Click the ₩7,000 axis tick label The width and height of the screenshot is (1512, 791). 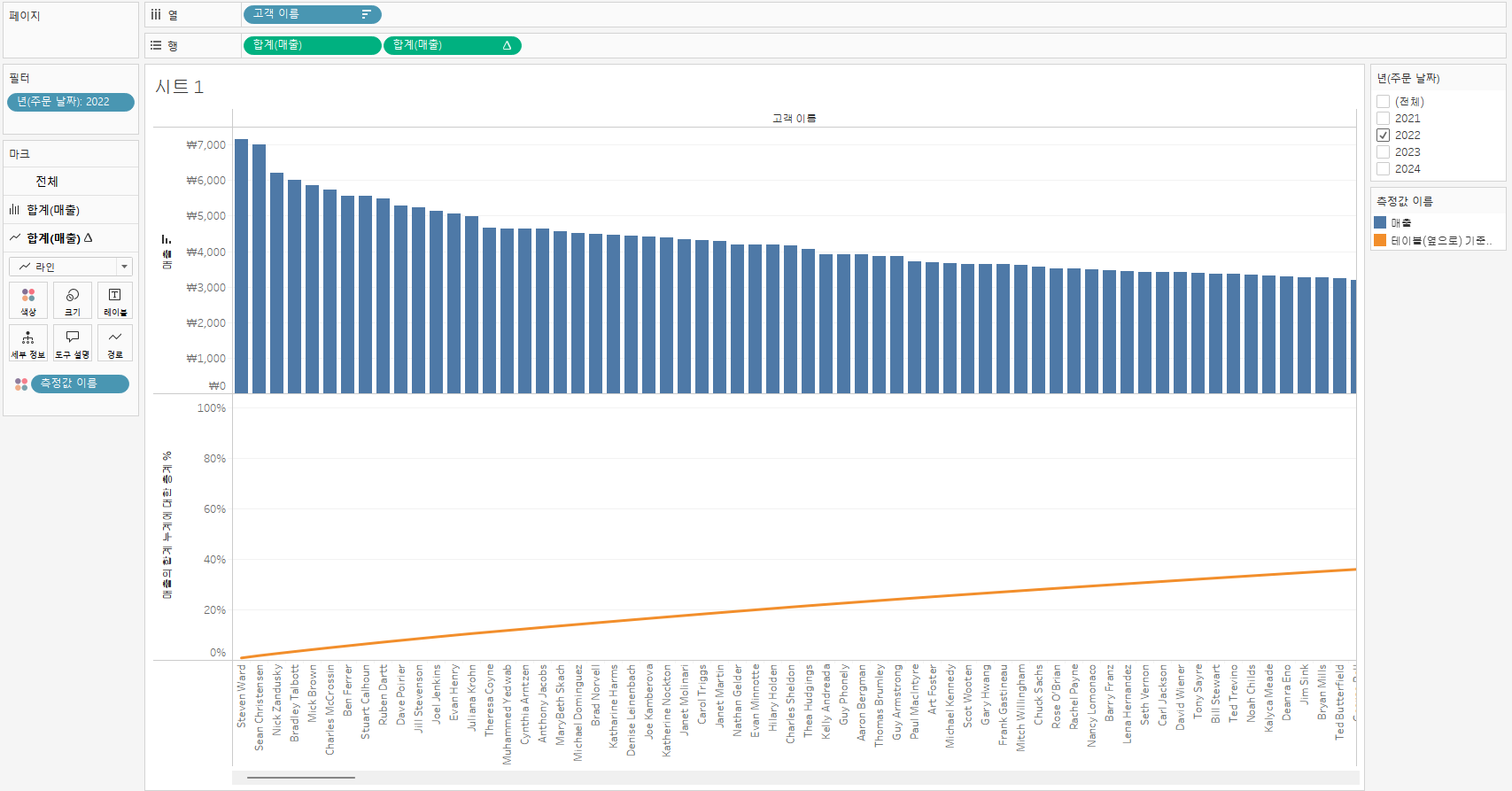tap(205, 145)
